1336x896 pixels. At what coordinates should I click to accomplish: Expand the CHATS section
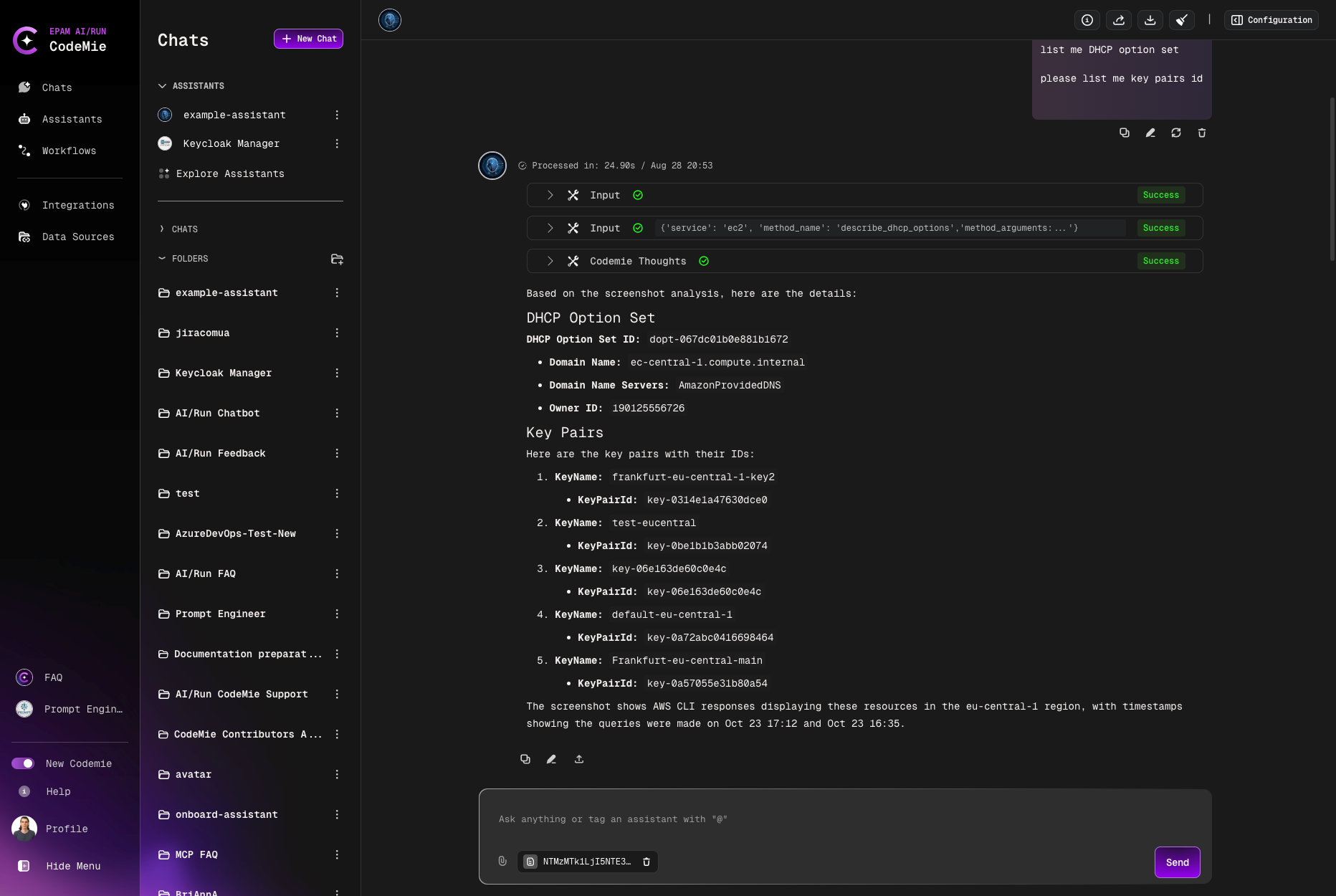(x=162, y=229)
